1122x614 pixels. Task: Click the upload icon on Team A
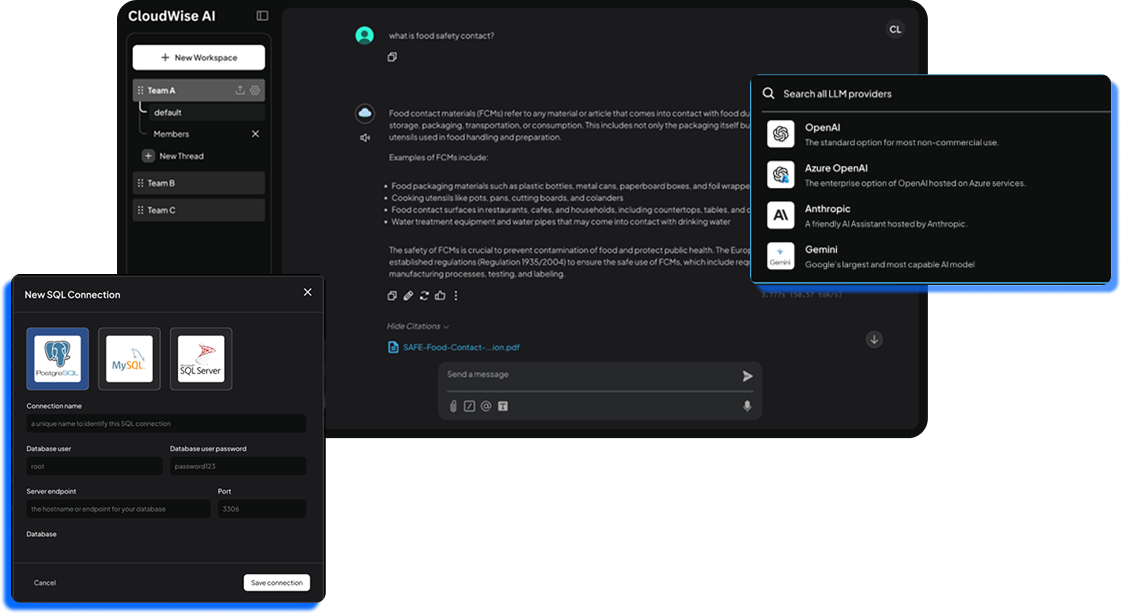(240, 90)
